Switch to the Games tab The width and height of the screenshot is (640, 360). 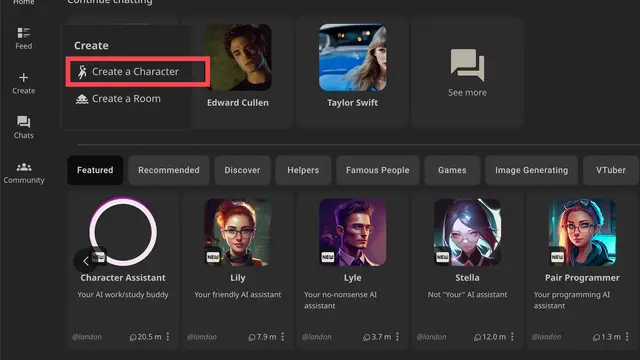452,170
